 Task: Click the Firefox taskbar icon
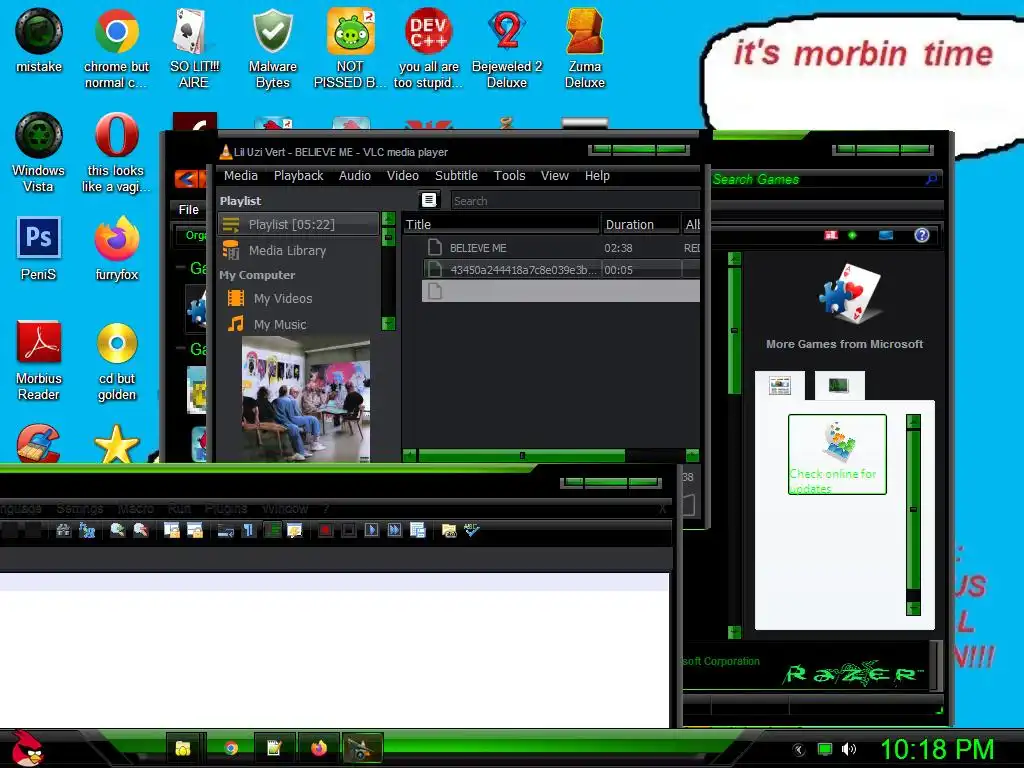(319, 748)
